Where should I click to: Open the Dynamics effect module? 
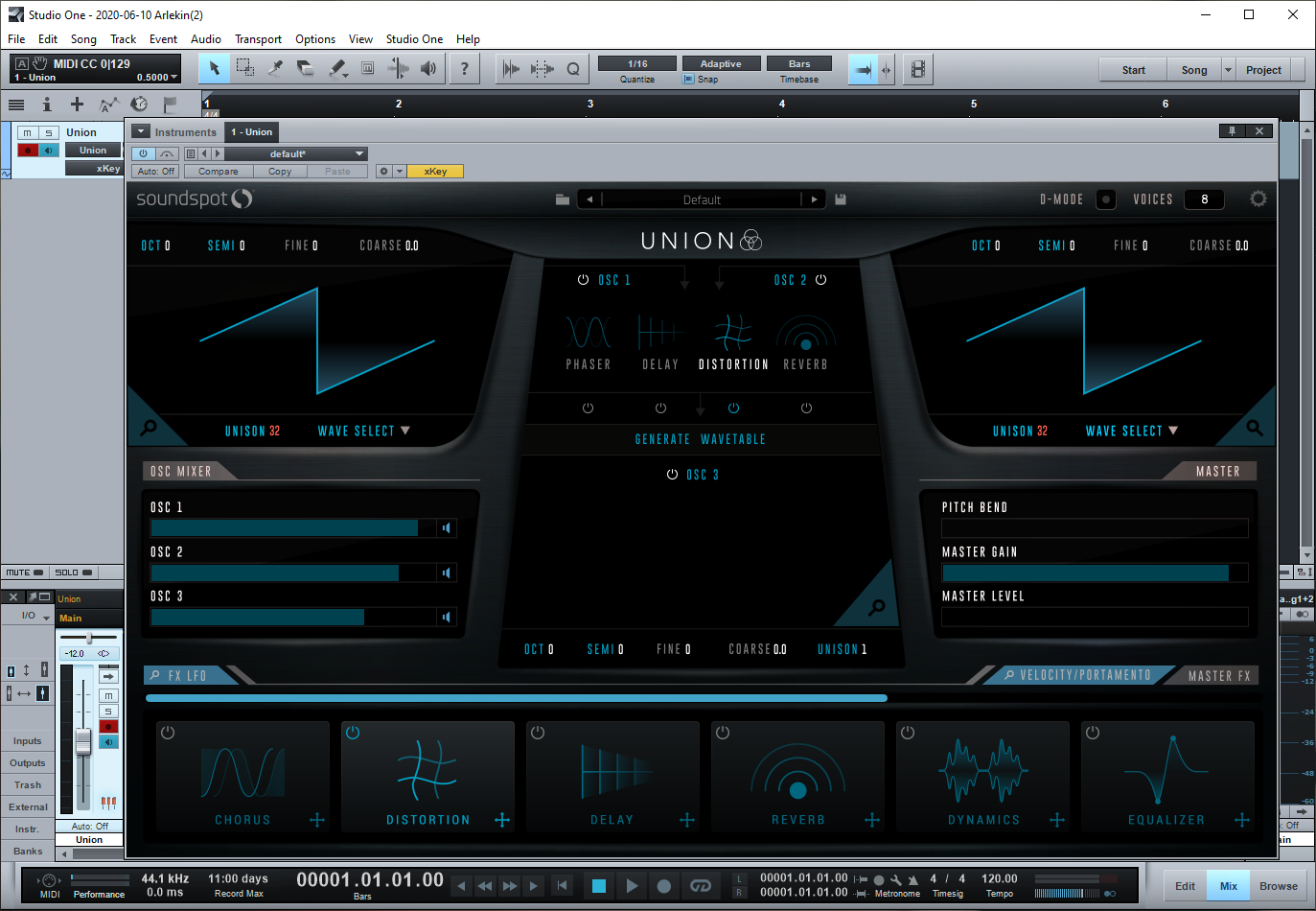click(x=982, y=775)
